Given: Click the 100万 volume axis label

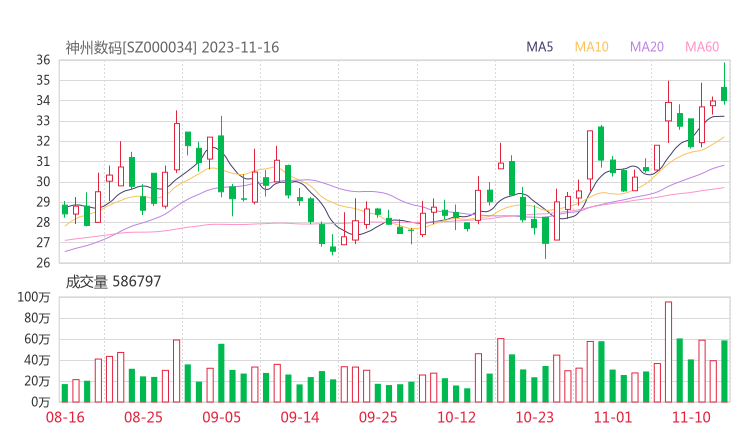Looking at the screenshot, I should coord(34,297).
